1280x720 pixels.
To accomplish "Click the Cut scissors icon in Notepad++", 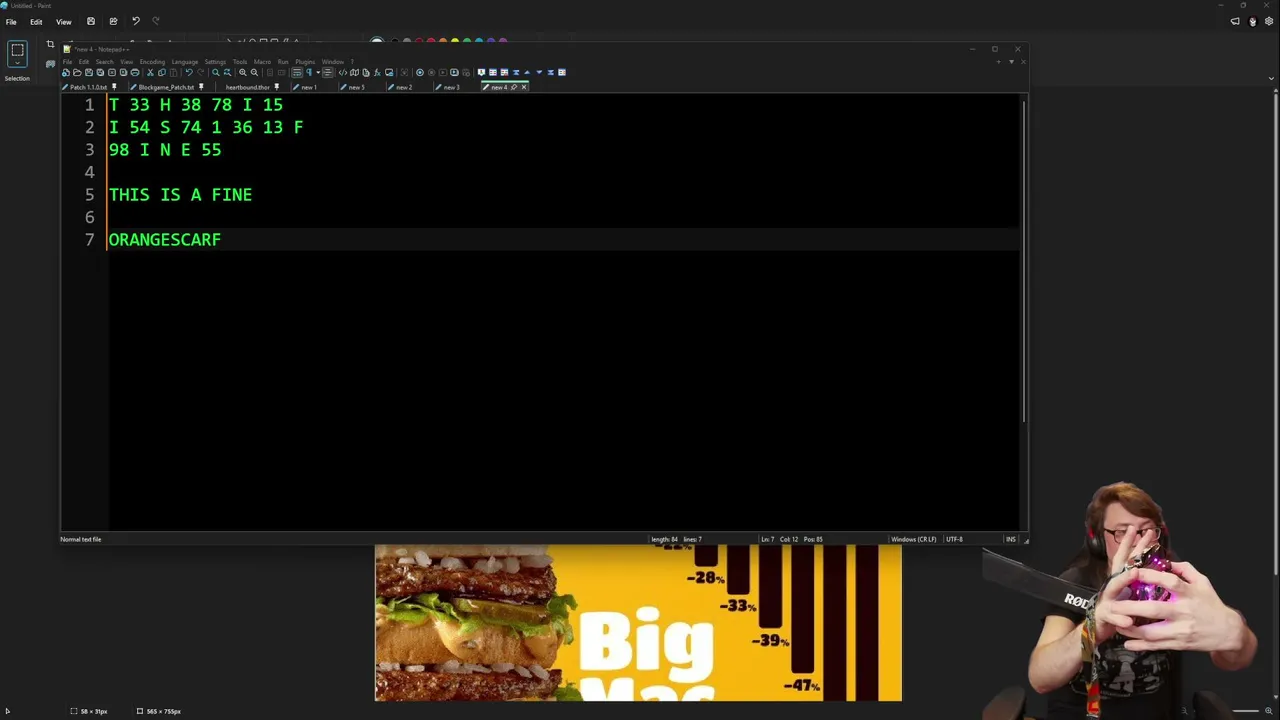I will 150,72.
